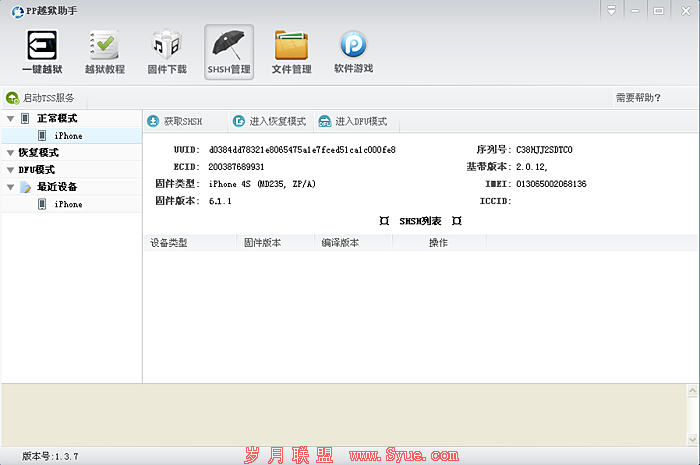700x465 pixels.
Task: Click the 启动TSS服务 green icon
Action: [x=12, y=98]
